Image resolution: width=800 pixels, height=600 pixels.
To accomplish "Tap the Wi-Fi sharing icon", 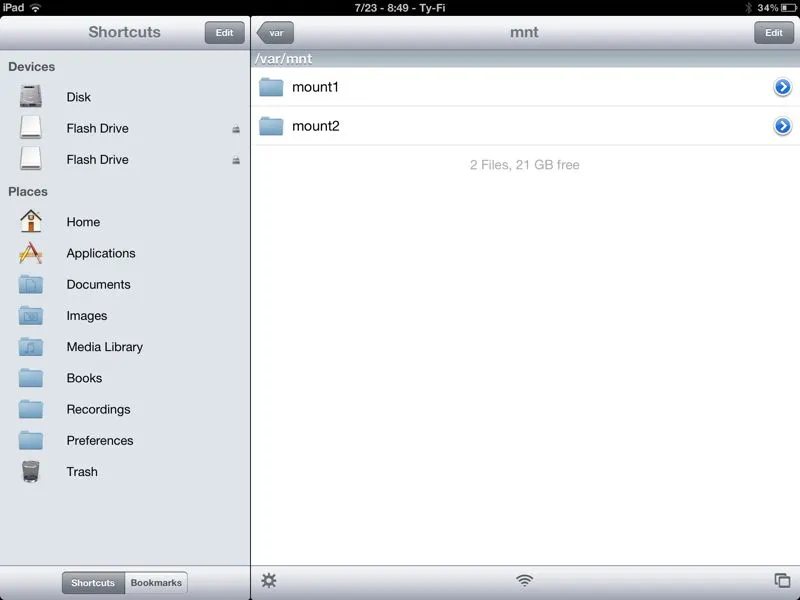I will pos(524,581).
